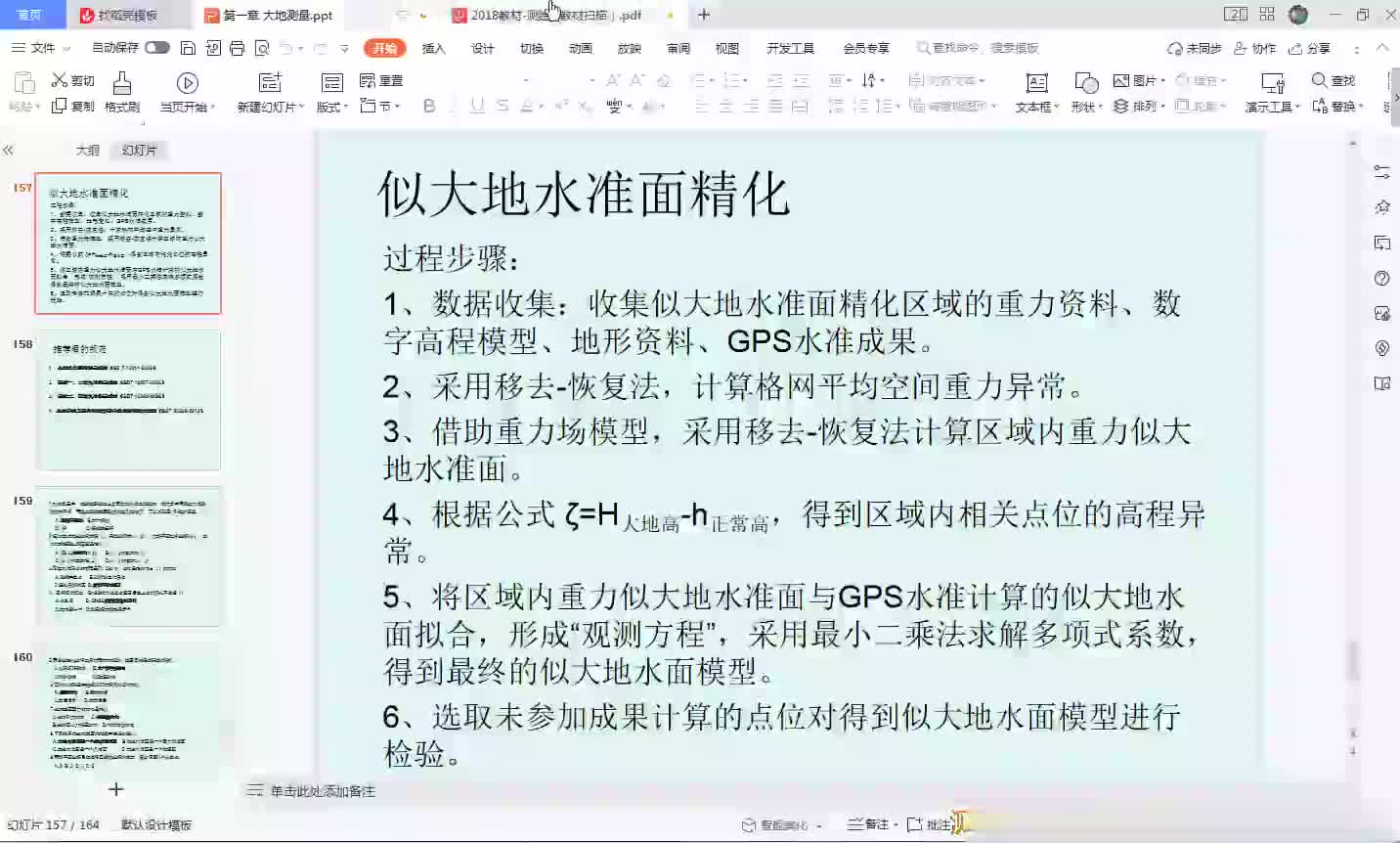Viewport: 1400px width, 843px height.
Task: Switch to the Animation (动画) ribbon tab
Action: [581, 48]
